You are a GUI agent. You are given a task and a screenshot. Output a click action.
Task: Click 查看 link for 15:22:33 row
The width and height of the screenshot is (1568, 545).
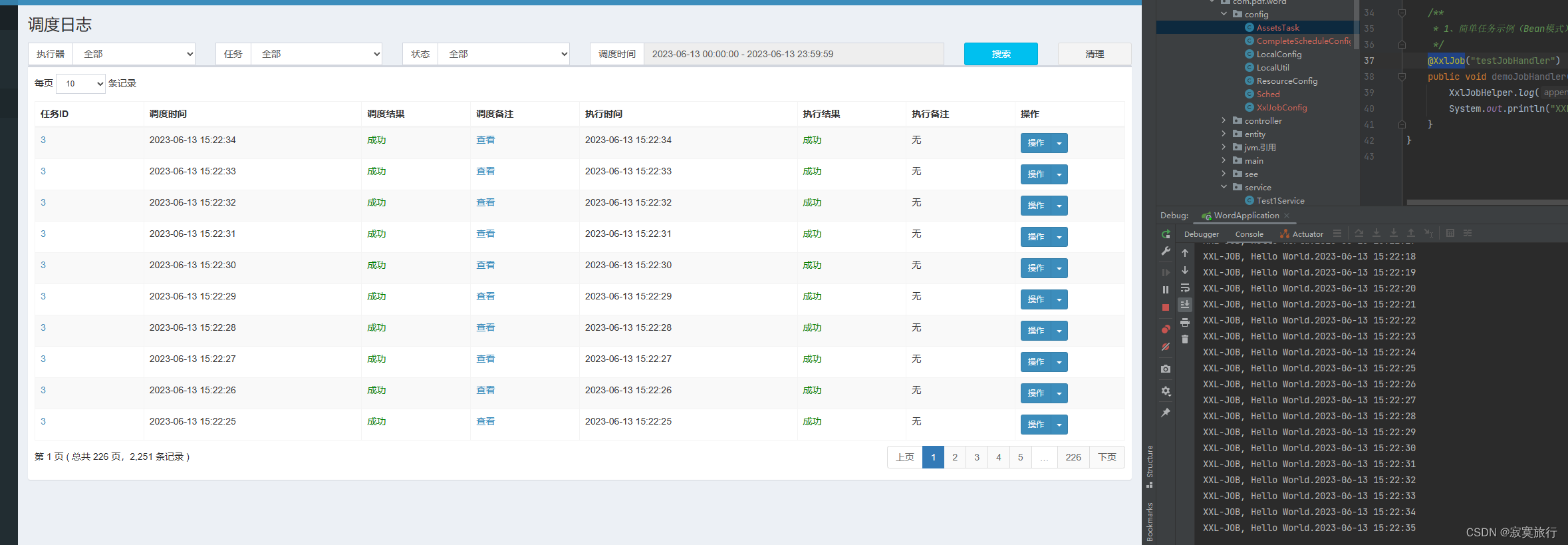[485, 171]
